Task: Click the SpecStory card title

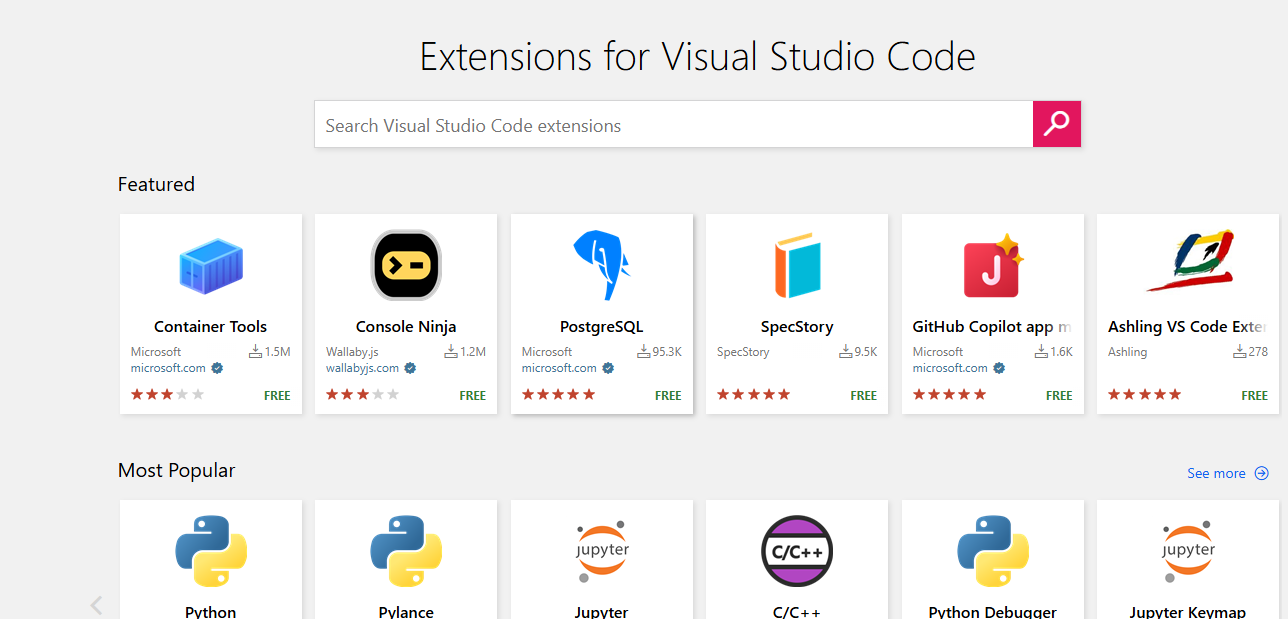Action: [797, 327]
